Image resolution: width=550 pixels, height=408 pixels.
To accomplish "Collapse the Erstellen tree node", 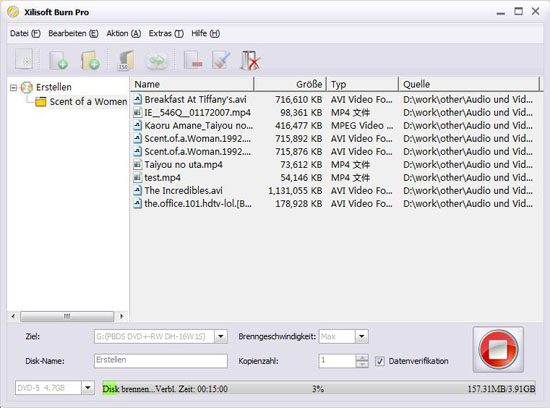I will (13, 88).
